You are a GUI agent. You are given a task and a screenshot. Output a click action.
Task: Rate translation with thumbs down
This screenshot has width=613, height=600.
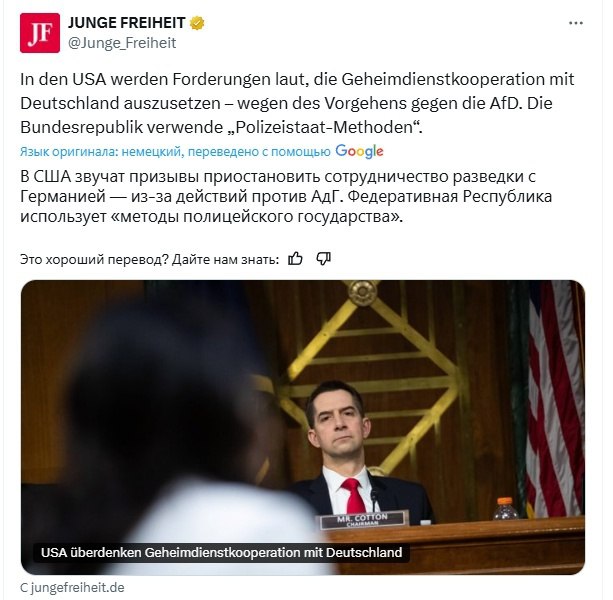[x=323, y=259]
